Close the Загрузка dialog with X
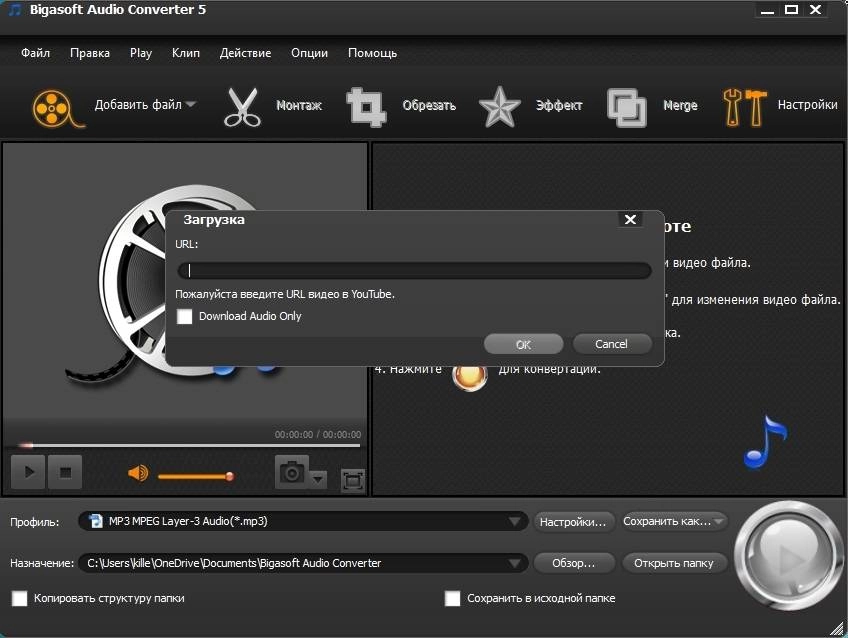Viewport: 848px width, 638px height. (x=630, y=220)
